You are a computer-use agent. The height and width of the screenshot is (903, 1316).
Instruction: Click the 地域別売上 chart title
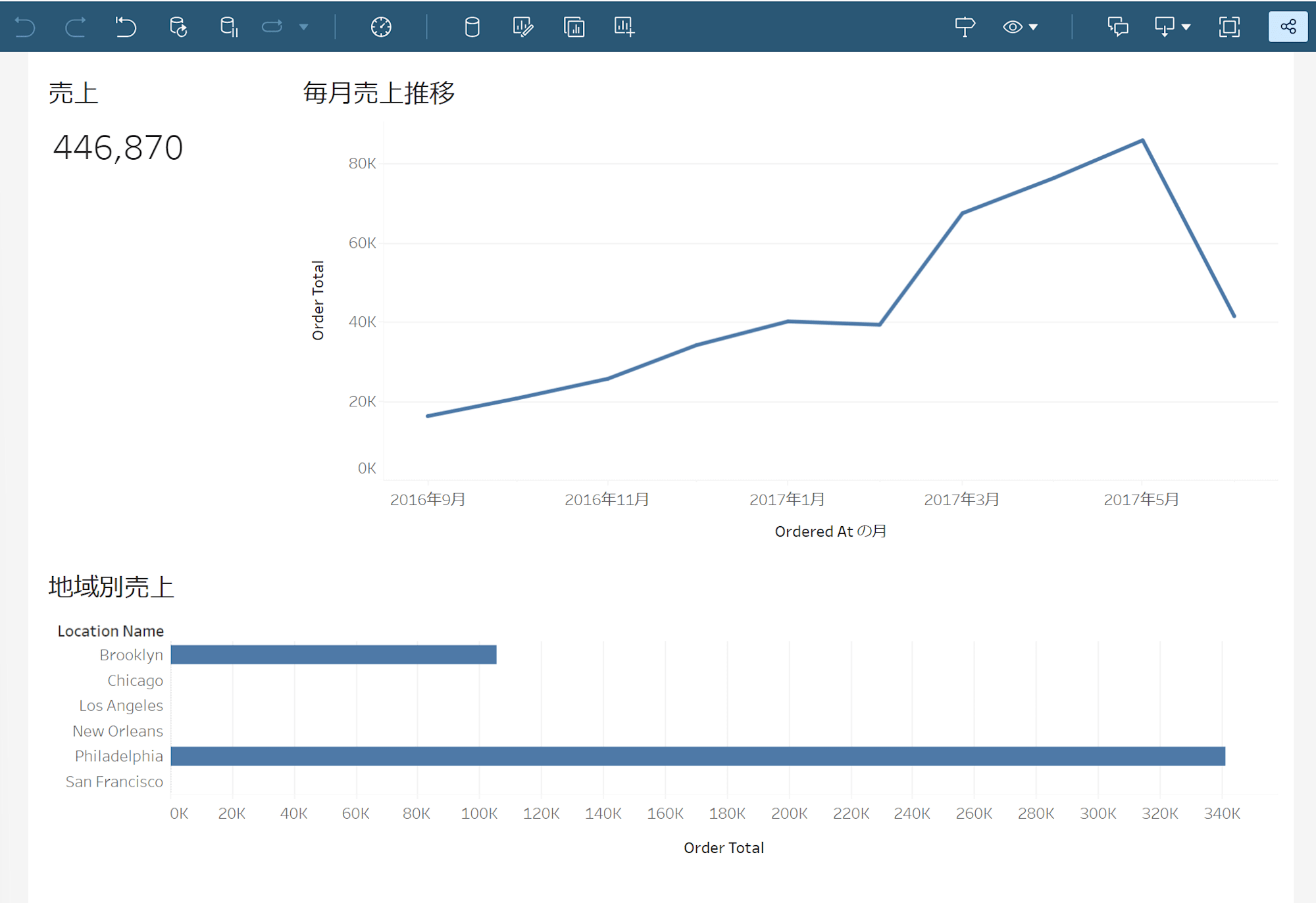pos(111,587)
